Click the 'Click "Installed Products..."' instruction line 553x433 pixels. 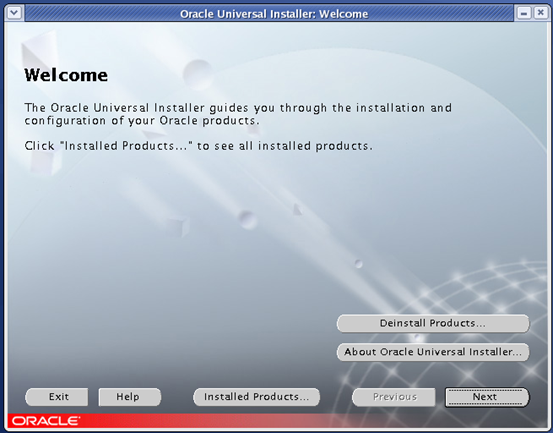pyautogui.click(x=199, y=146)
